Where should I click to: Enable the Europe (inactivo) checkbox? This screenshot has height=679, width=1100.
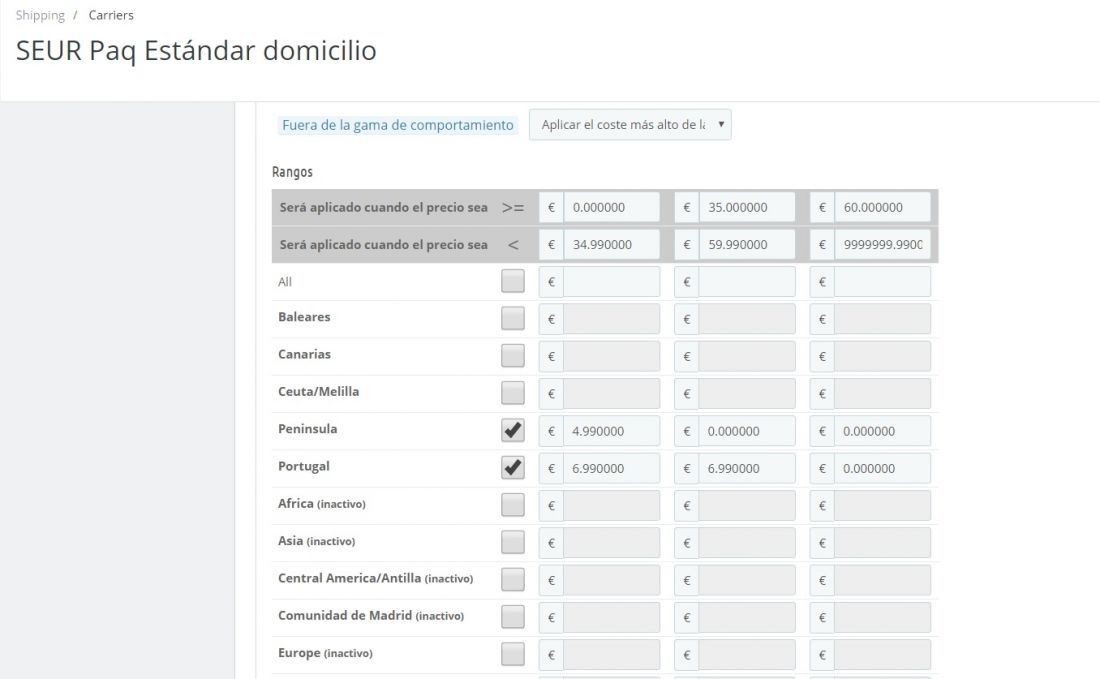513,654
